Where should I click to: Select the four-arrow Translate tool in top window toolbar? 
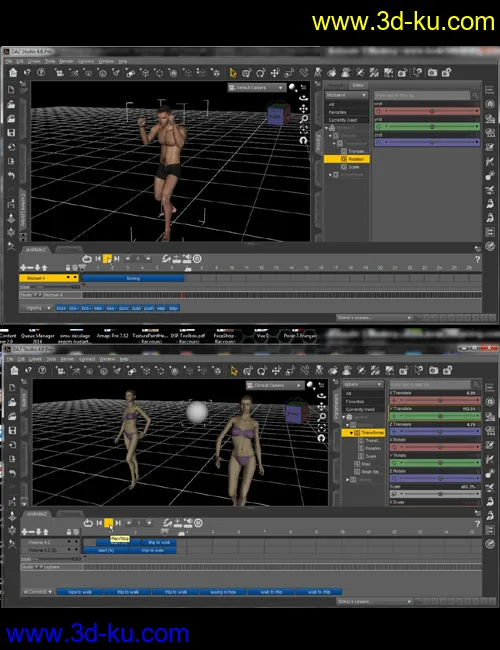[x=275, y=73]
